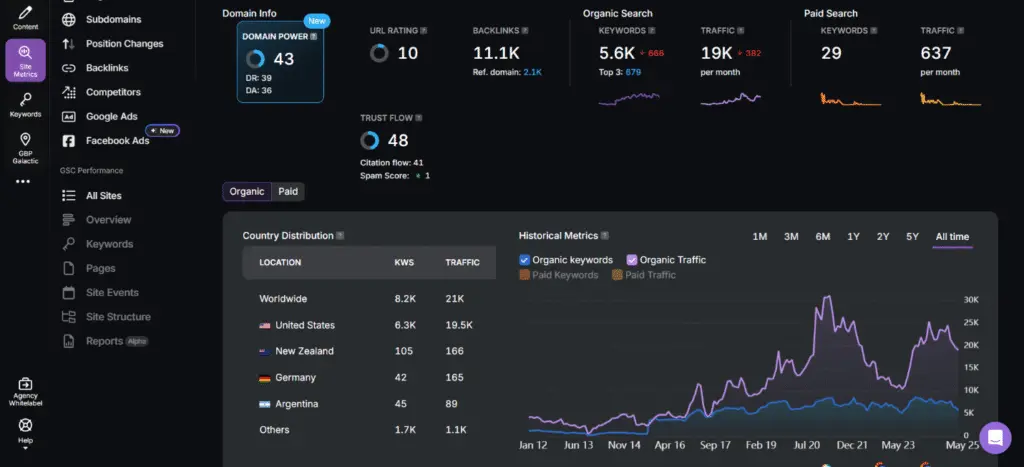This screenshot has height=467, width=1024.
Task: Select the All time range
Action: point(952,236)
